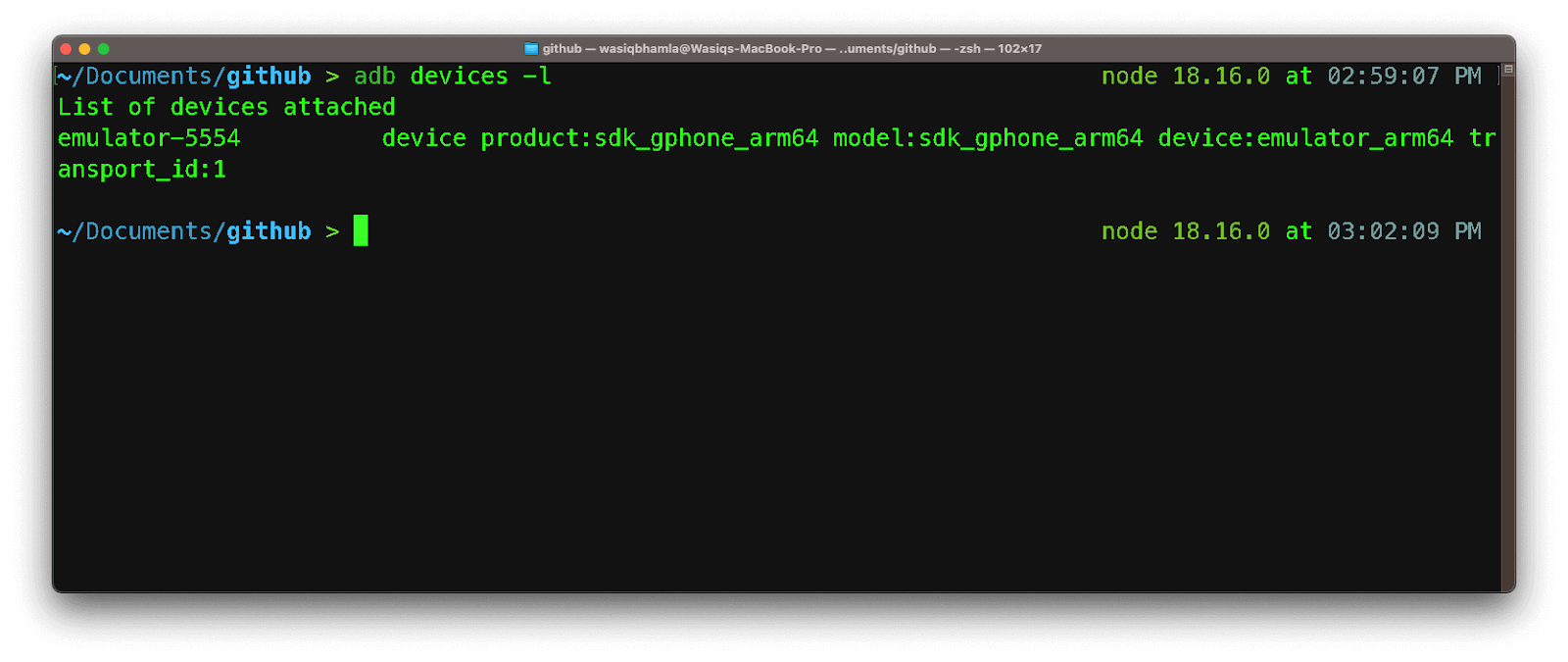Click the 'adb devices -l' command text
Image resolution: width=1568 pixels, height=662 pixels.
(x=452, y=76)
